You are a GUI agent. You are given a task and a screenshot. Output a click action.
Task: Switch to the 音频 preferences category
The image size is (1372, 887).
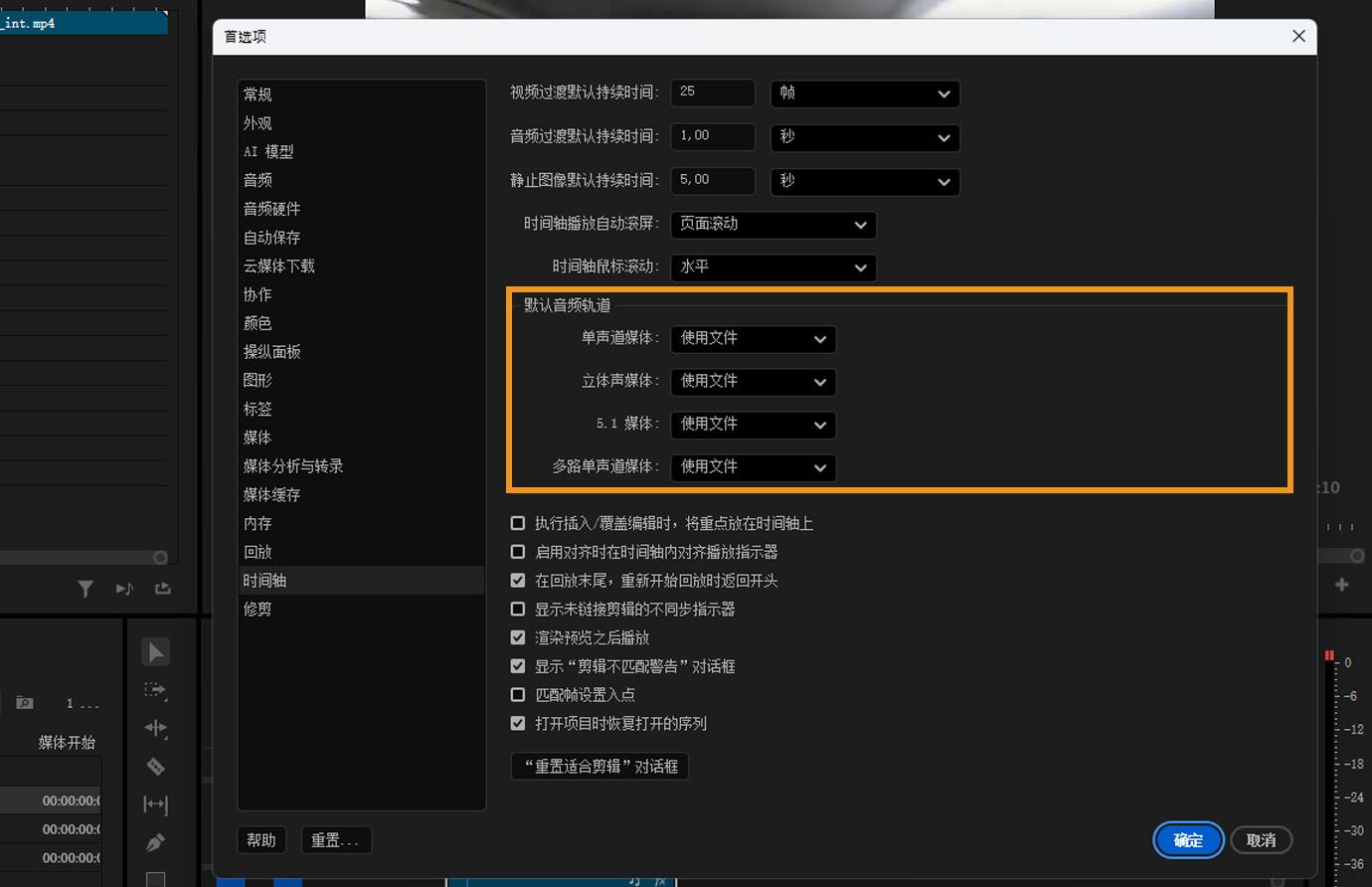(x=257, y=180)
